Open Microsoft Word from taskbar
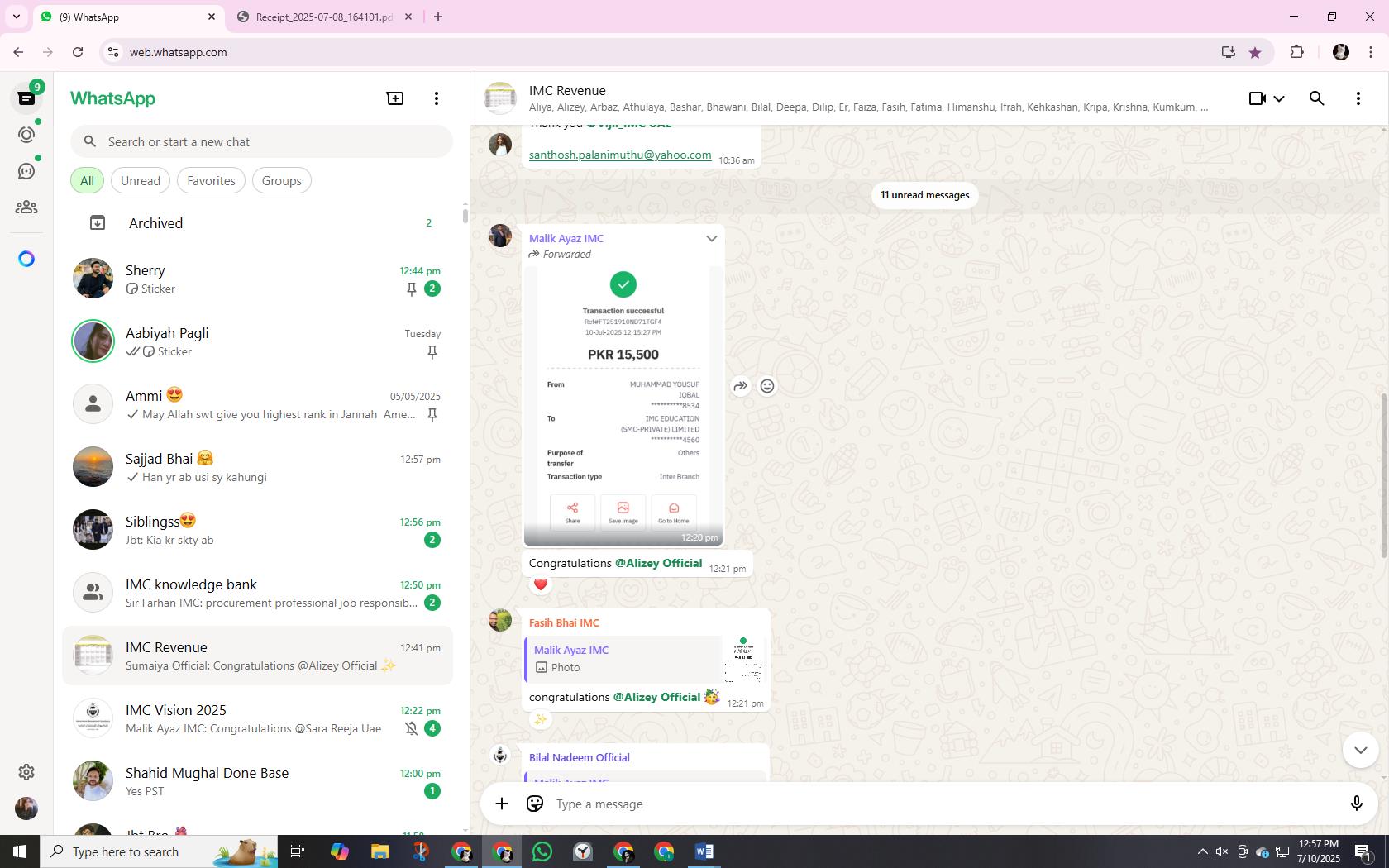Image resolution: width=1389 pixels, height=868 pixels. (704, 851)
